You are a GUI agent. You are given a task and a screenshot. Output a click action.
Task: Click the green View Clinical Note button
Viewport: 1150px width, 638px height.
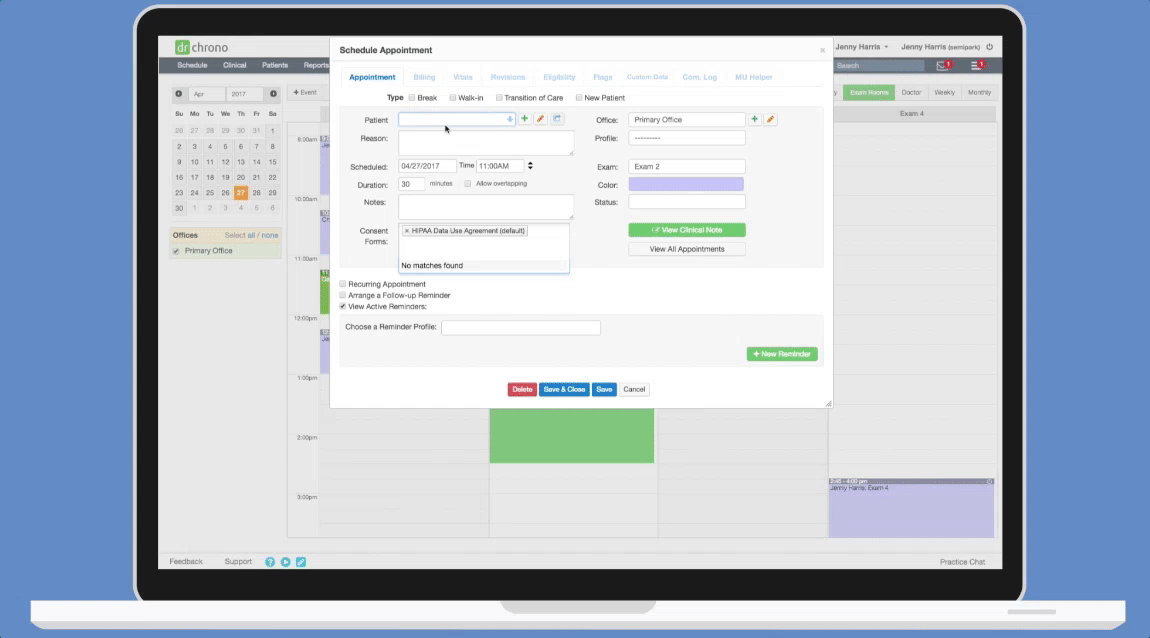[686, 230]
